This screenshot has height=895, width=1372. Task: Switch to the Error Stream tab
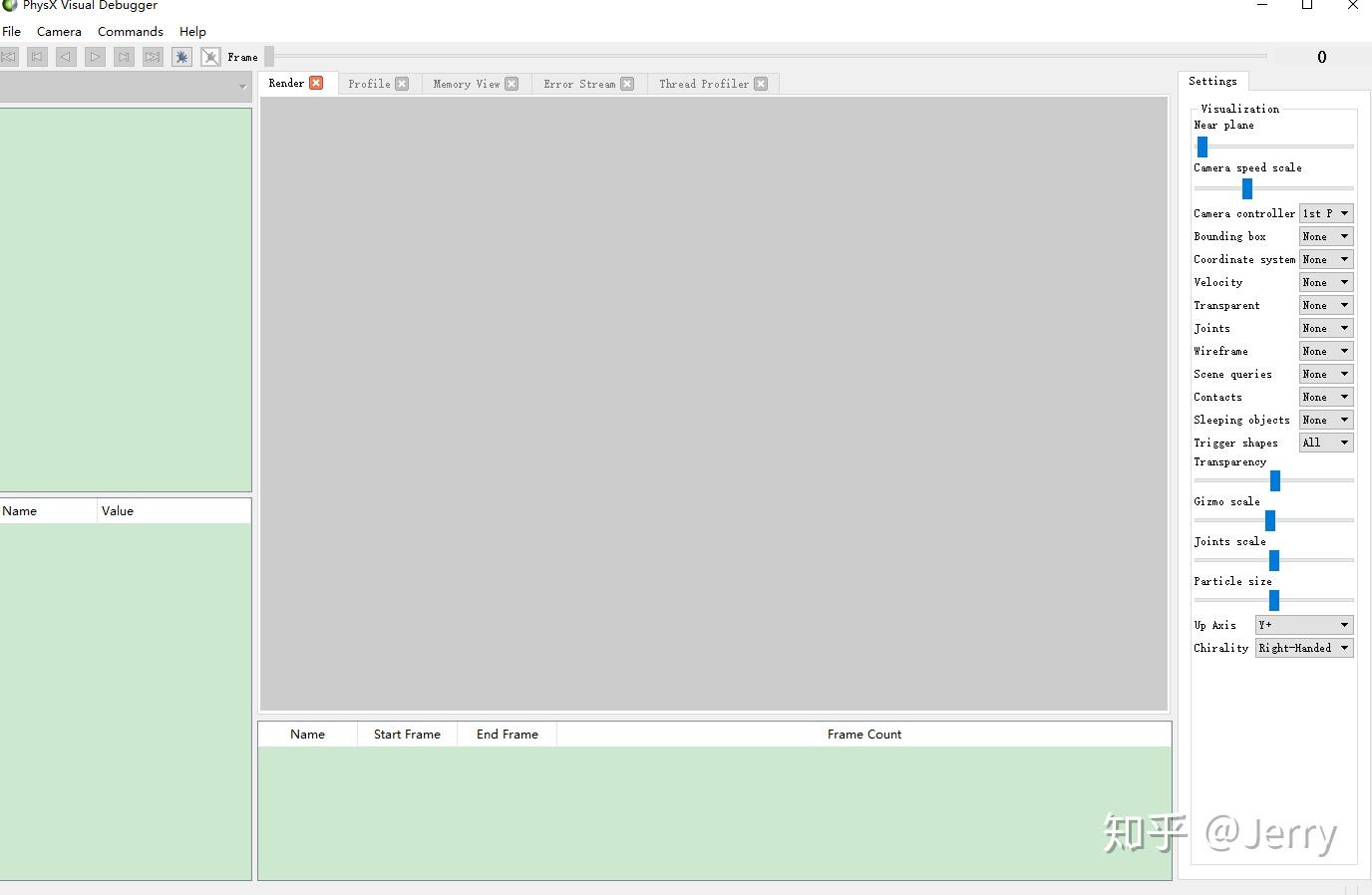click(579, 84)
